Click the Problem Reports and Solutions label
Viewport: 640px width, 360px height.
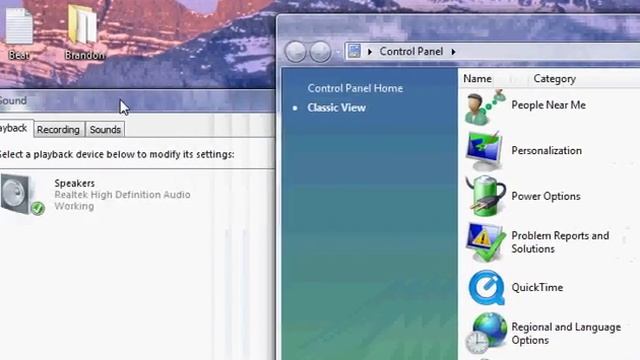(x=560, y=242)
